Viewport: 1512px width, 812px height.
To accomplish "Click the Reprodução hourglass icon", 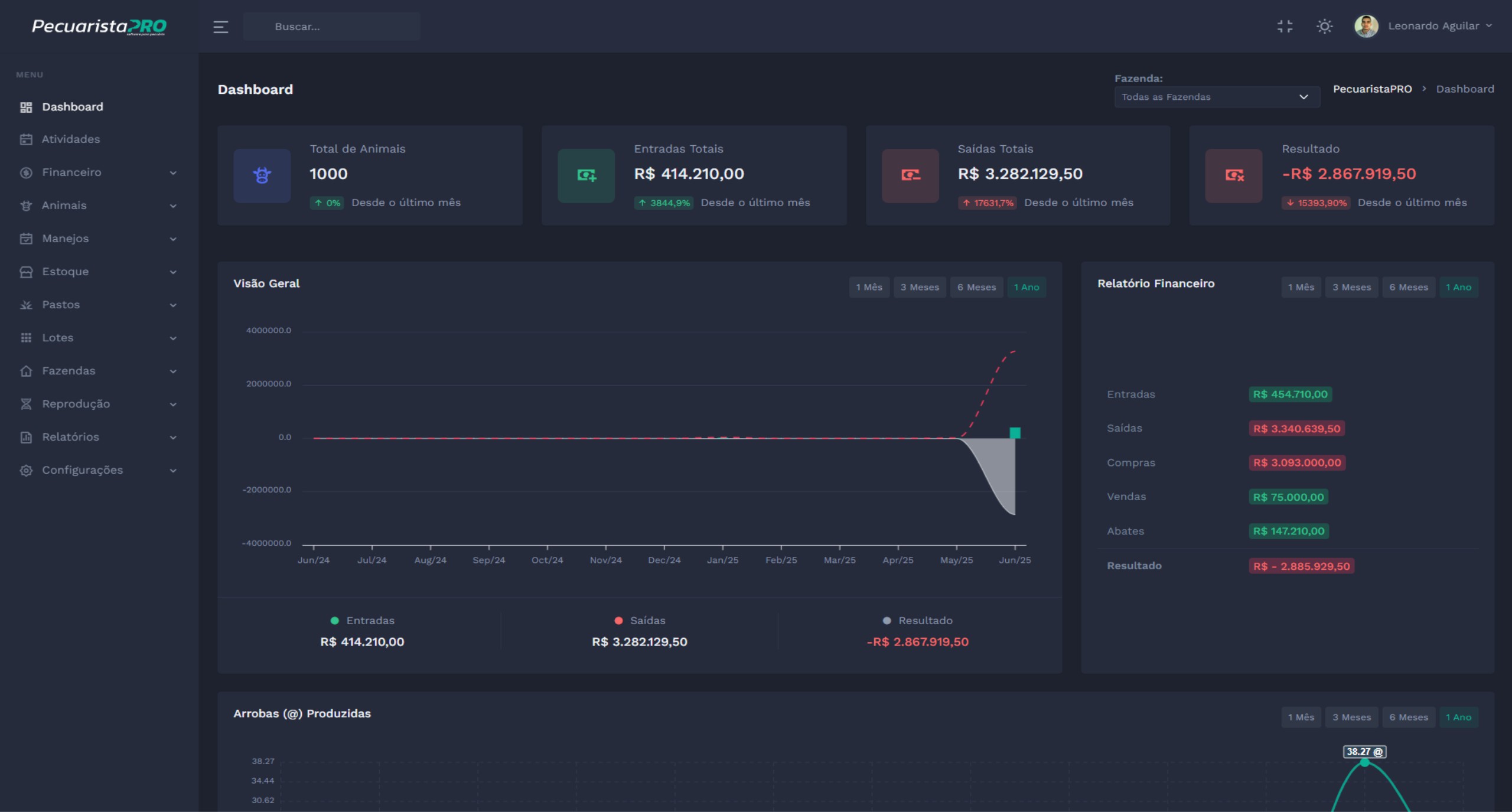I will pyautogui.click(x=26, y=404).
